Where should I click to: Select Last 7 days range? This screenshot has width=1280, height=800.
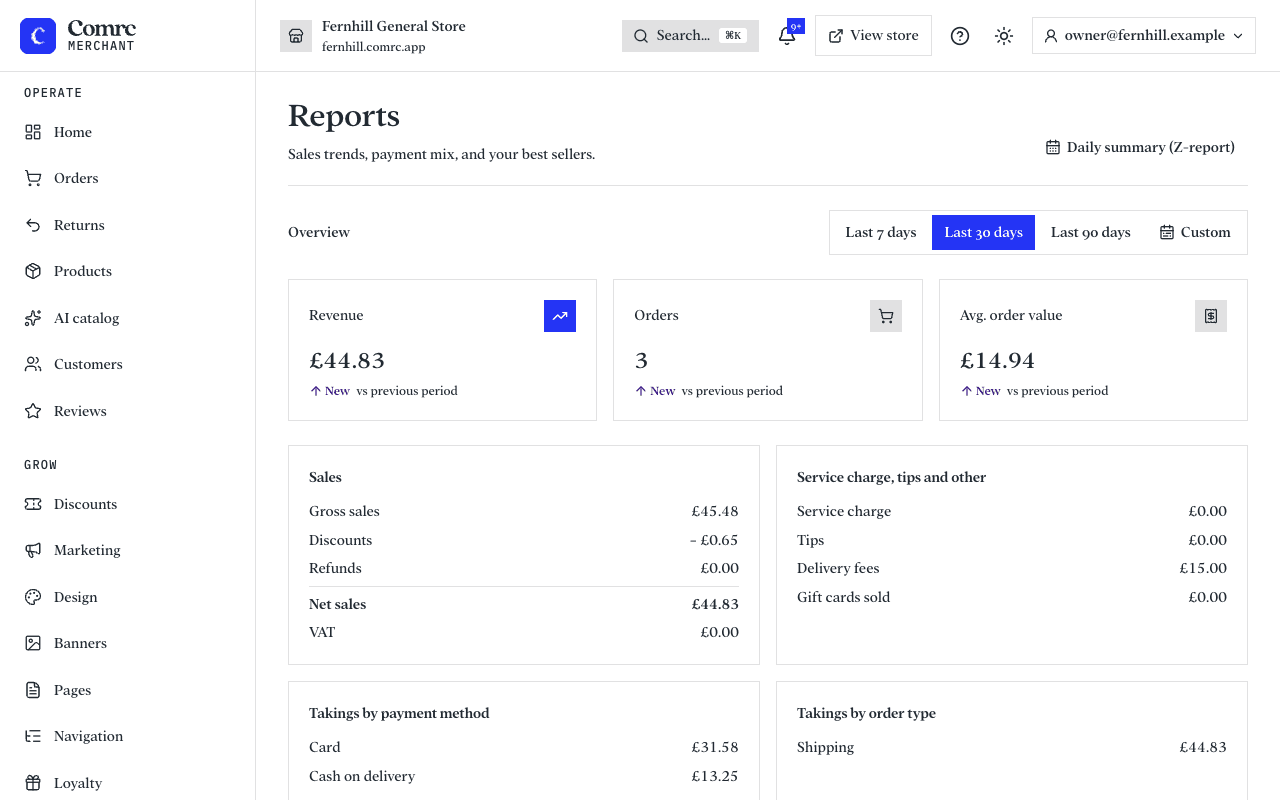tap(881, 232)
